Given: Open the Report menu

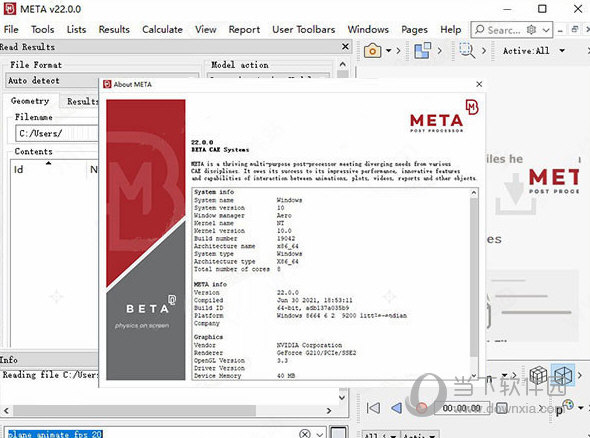Looking at the screenshot, I should point(244,29).
